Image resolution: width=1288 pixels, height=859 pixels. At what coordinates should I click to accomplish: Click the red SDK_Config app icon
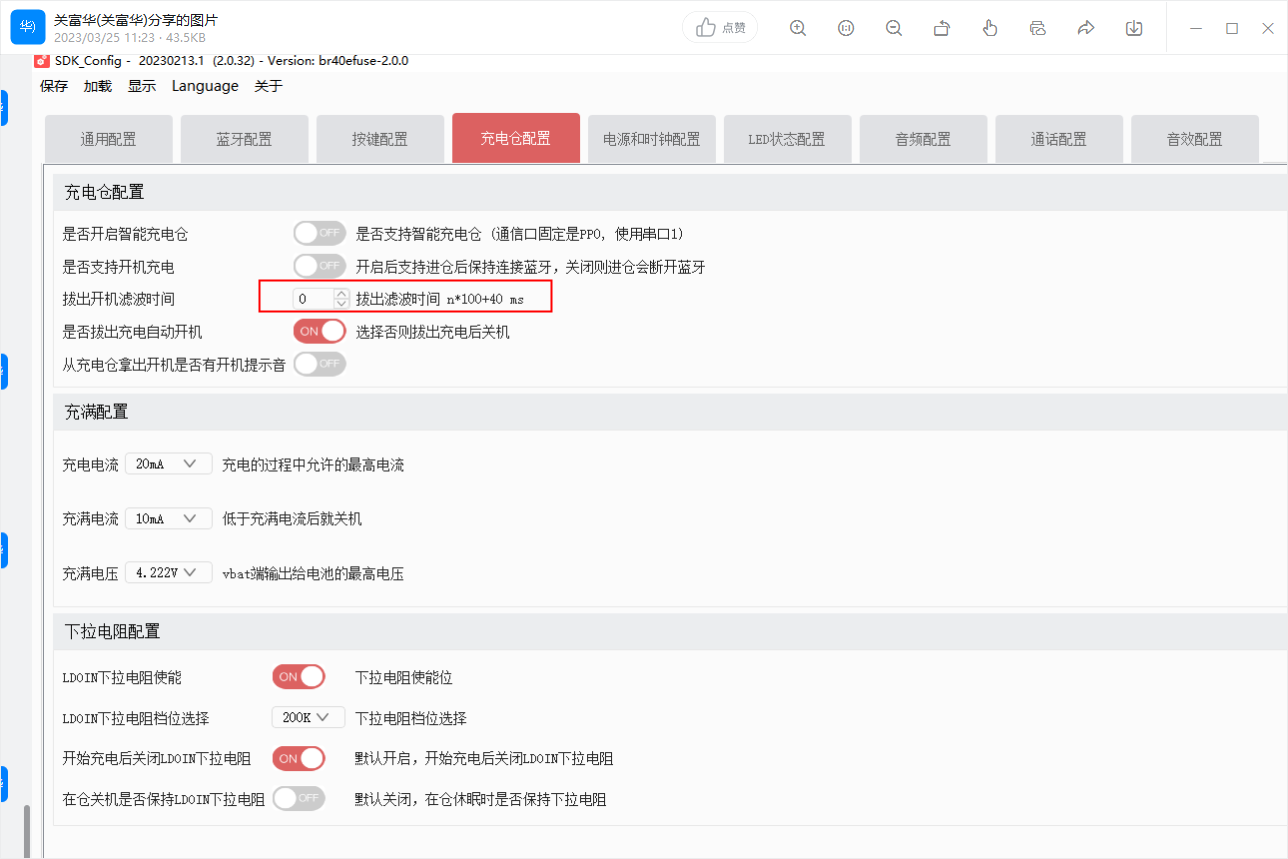pos(42,61)
